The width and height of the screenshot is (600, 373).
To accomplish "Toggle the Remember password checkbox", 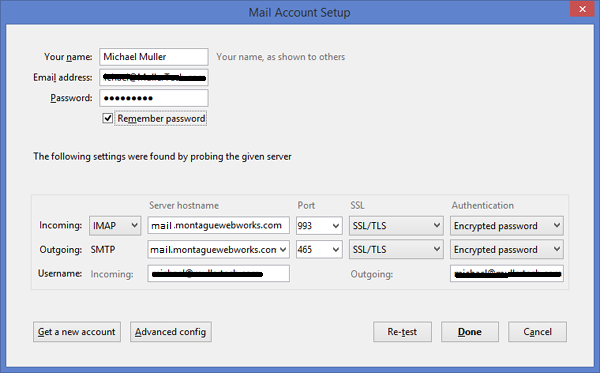I will coord(108,118).
